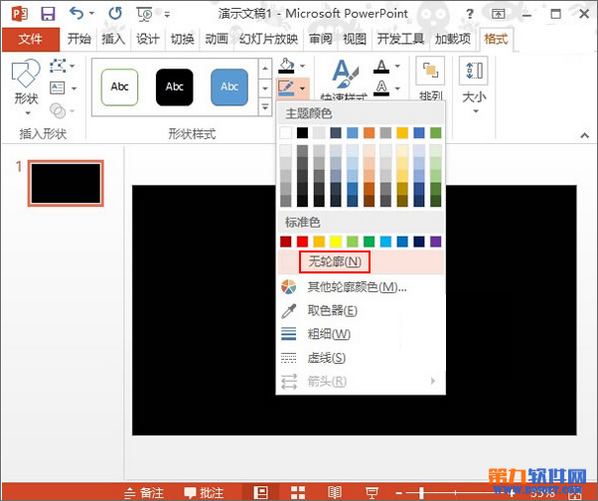Switch to the 插入 (Insert) tab
This screenshot has width=598, height=501.
[113, 39]
